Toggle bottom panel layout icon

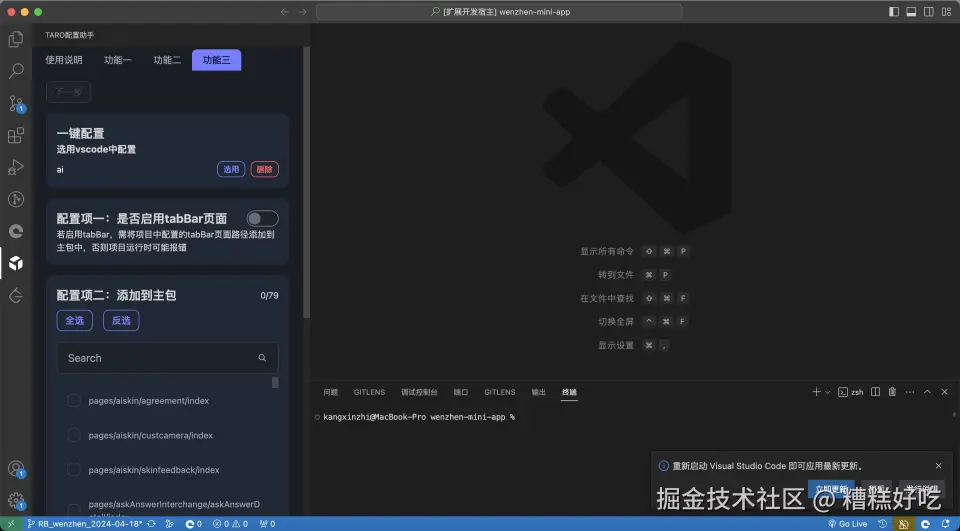911,12
